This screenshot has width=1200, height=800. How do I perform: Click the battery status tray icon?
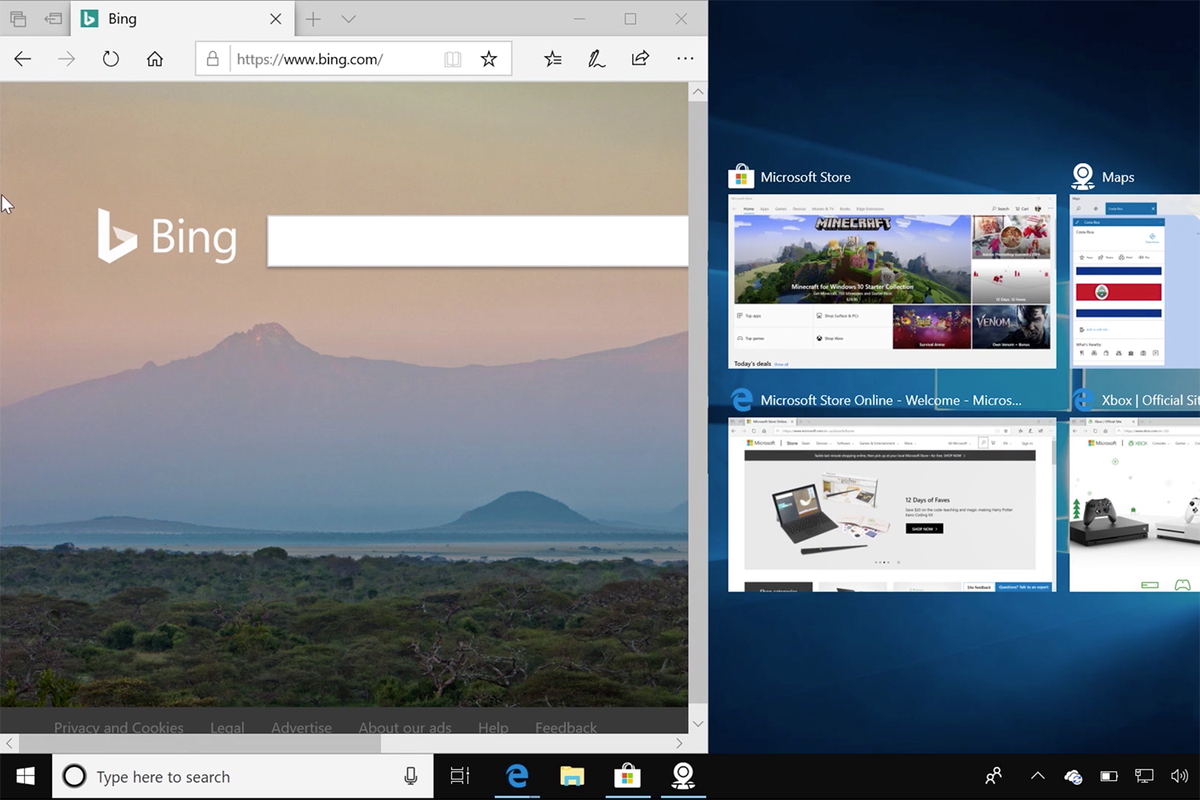pos(1109,777)
